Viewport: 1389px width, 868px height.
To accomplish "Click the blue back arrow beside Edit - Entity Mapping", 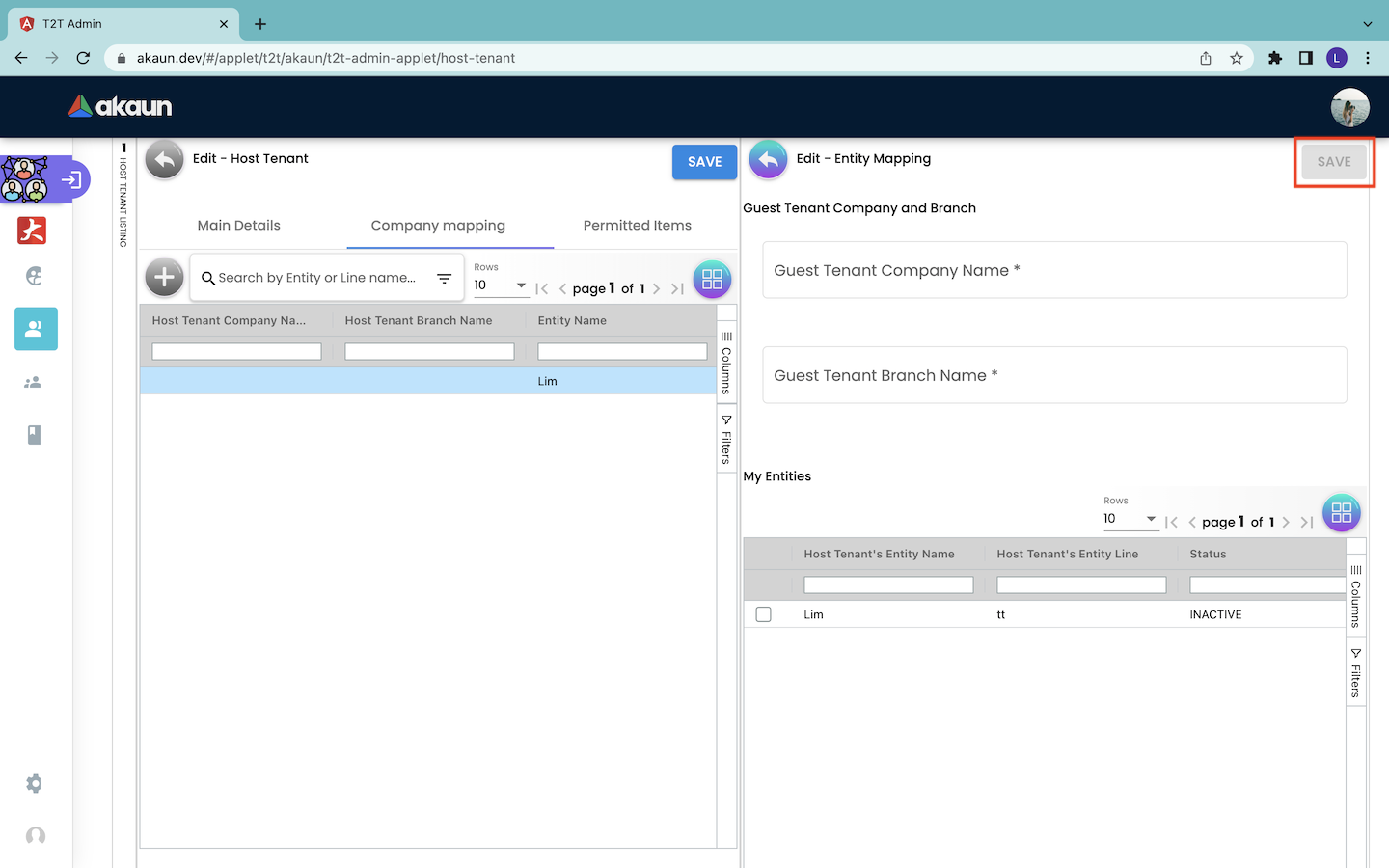I will (x=768, y=160).
